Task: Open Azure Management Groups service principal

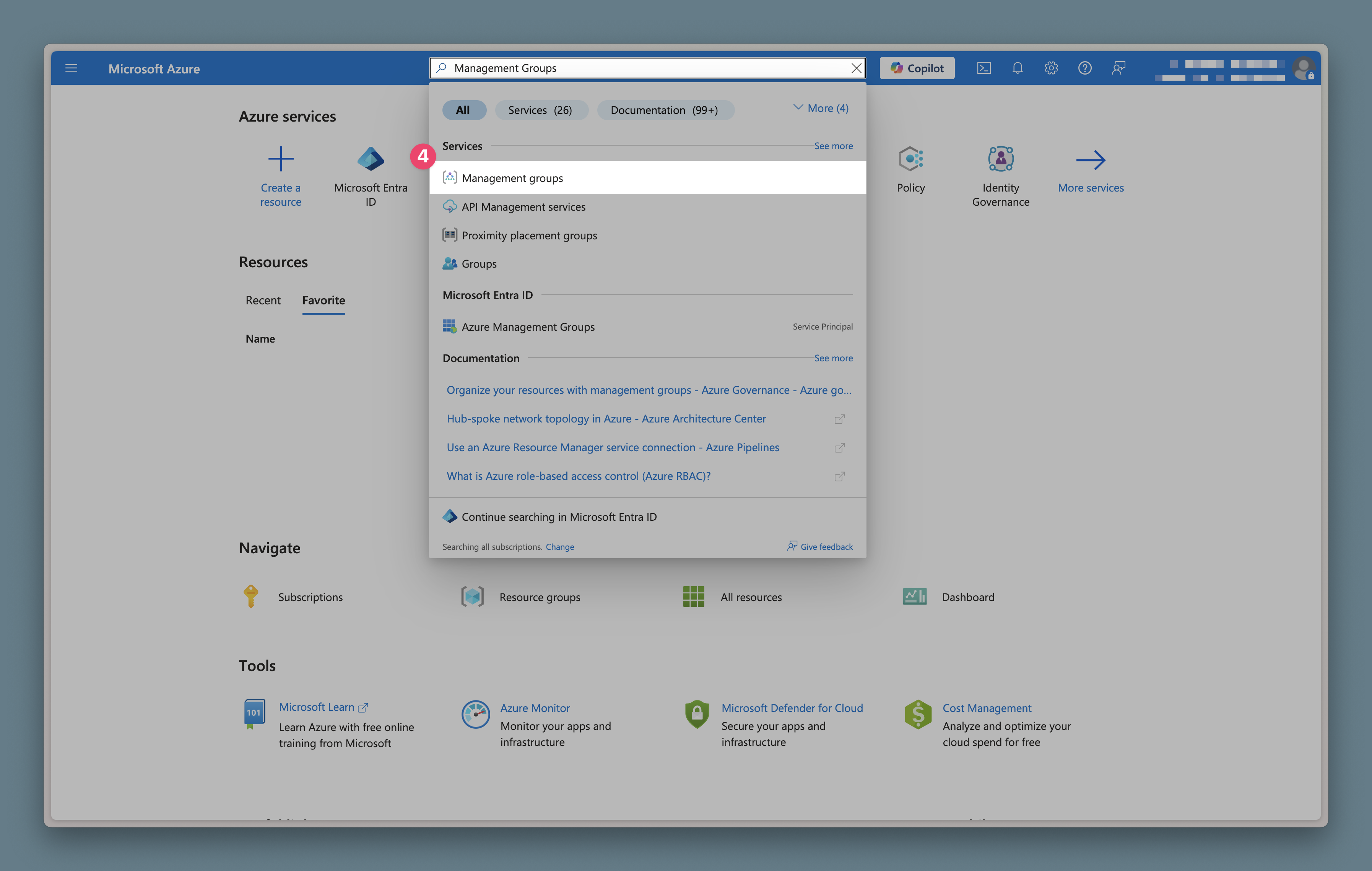Action: point(647,327)
